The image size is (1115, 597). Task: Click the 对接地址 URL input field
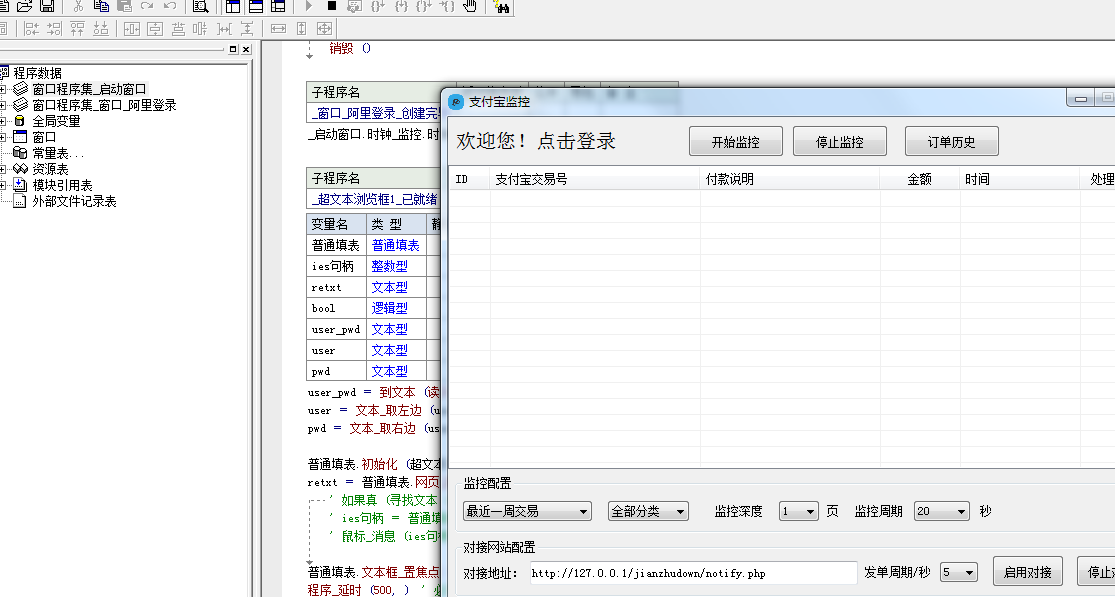[693, 573]
